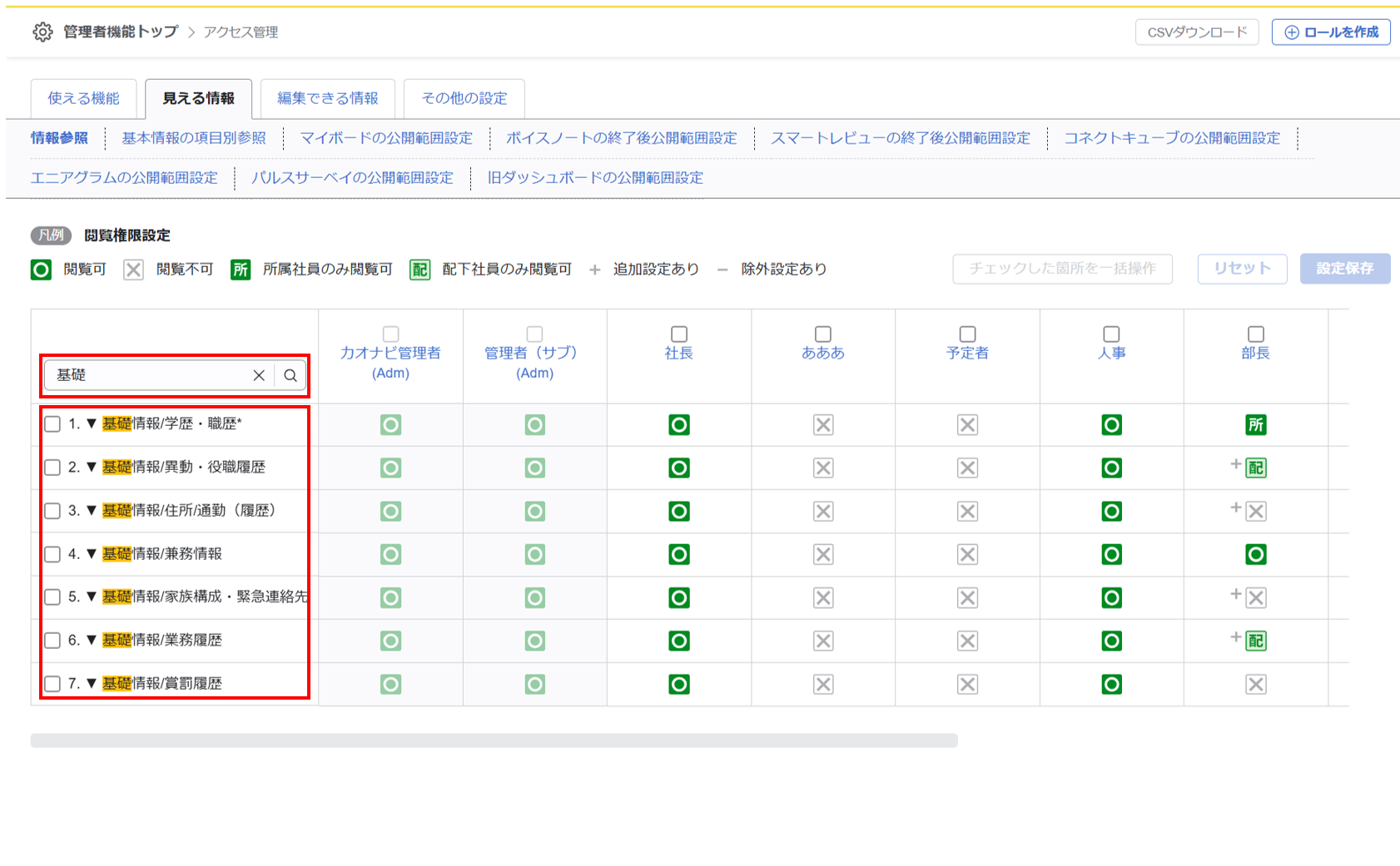The width and height of the screenshot is (1400, 866).
Task: Click 予定者 X icon for 基礎情報/住所/通勤 row
Action: [x=967, y=512]
